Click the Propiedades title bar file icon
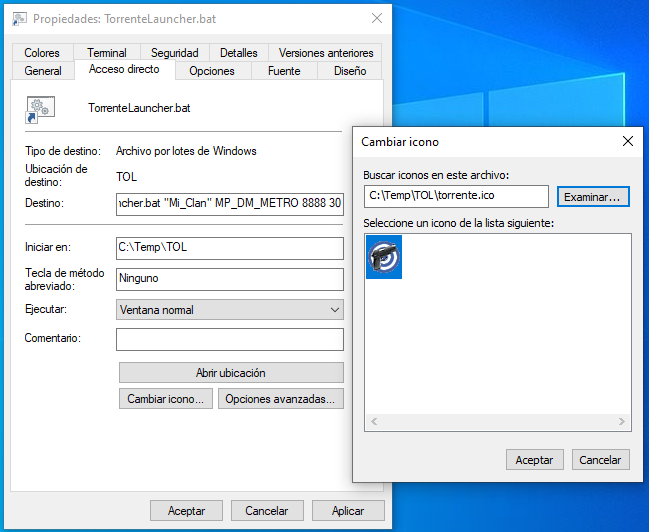This screenshot has height=532, width=649. pyautogui.click(x=19, y=18)
